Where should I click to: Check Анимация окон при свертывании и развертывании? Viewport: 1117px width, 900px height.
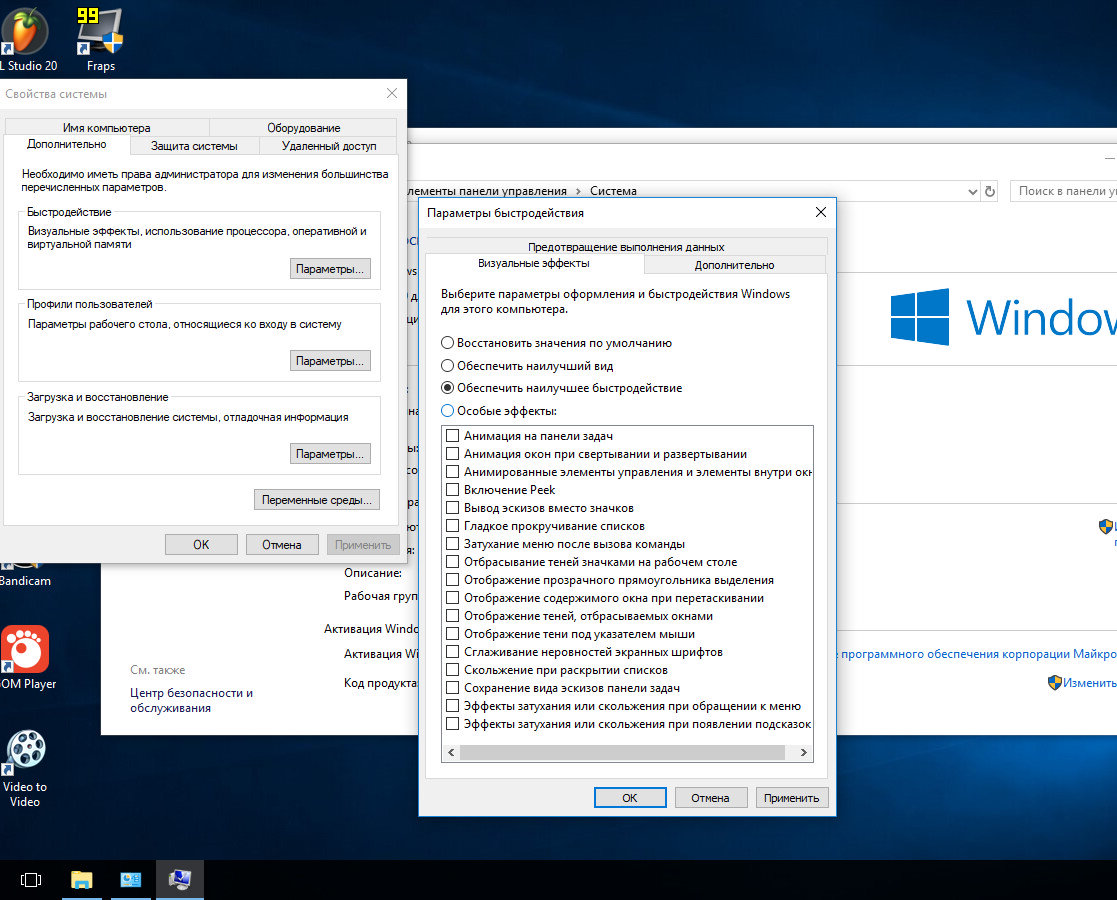click(452, 454)
